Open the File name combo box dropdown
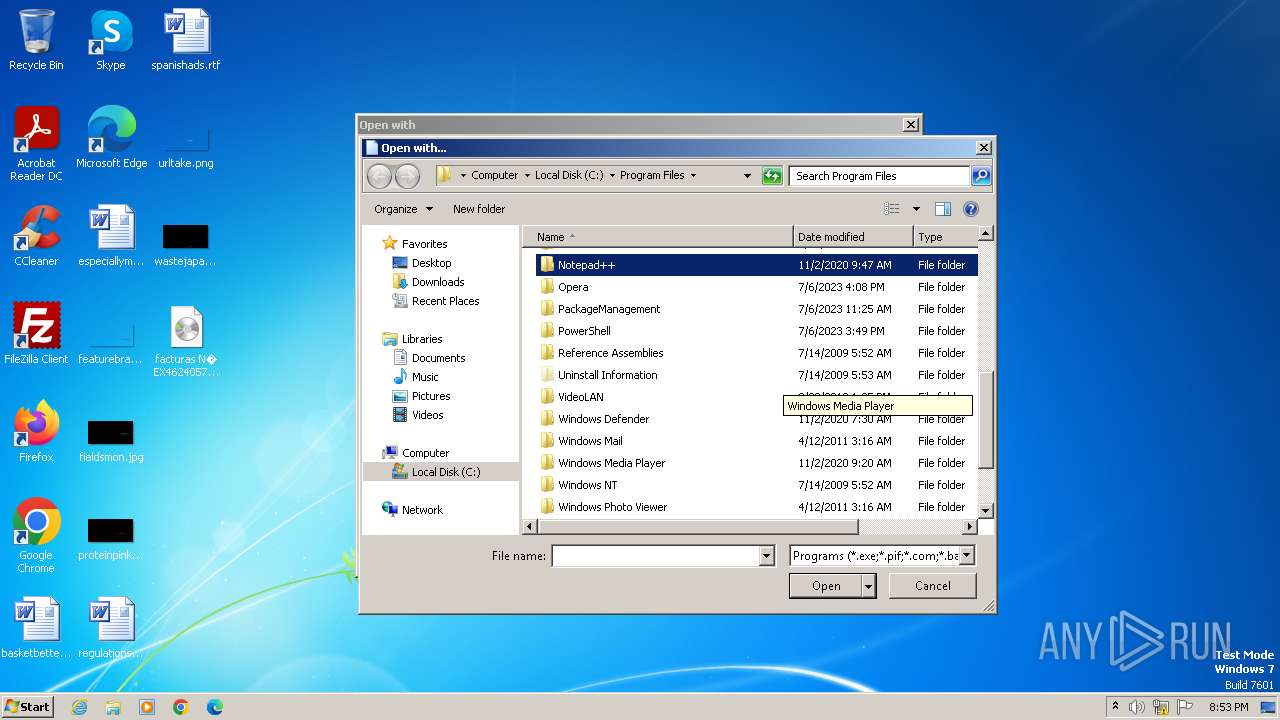 point(767,556)
